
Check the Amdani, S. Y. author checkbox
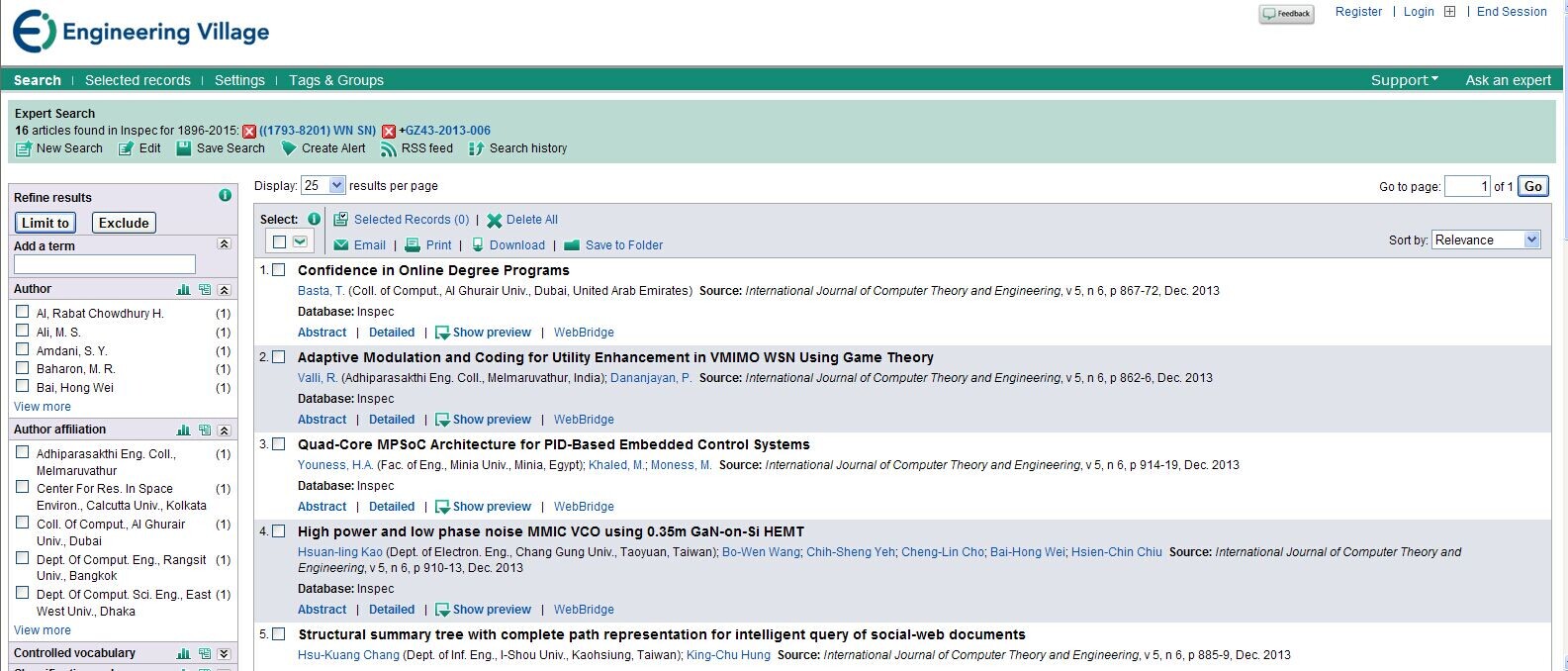click(x=22, y=349)
